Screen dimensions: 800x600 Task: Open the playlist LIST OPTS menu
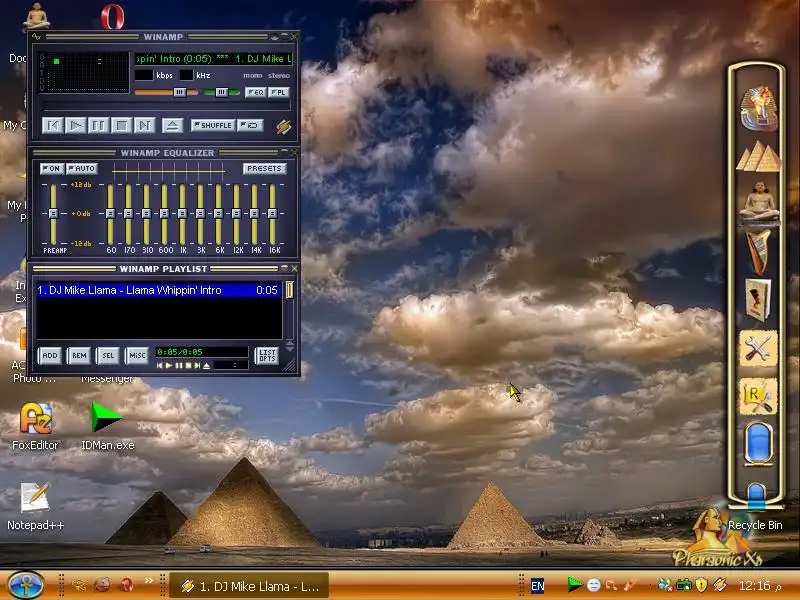click(267, 355)
